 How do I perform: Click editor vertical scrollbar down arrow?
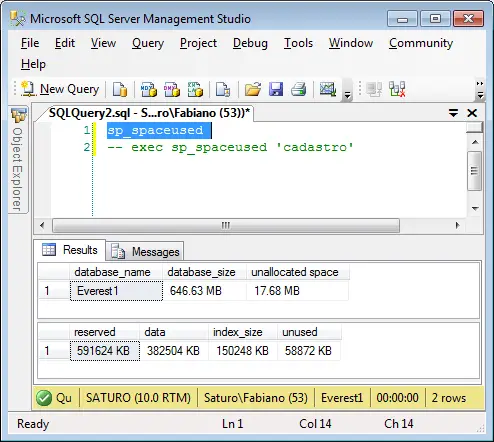(x=475, y=208)
